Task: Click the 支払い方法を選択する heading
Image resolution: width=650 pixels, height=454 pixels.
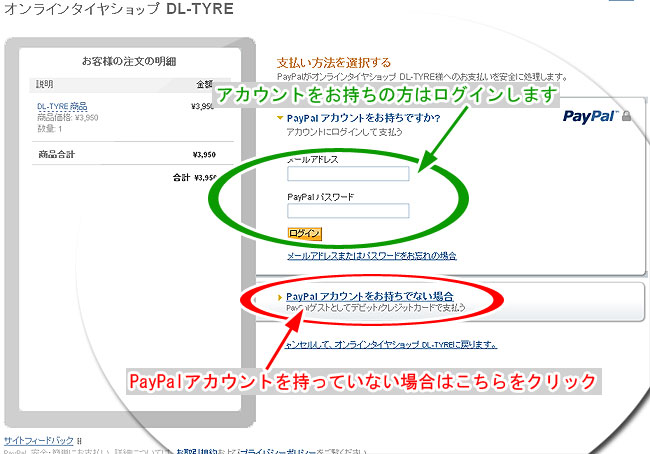Action: 334,63
